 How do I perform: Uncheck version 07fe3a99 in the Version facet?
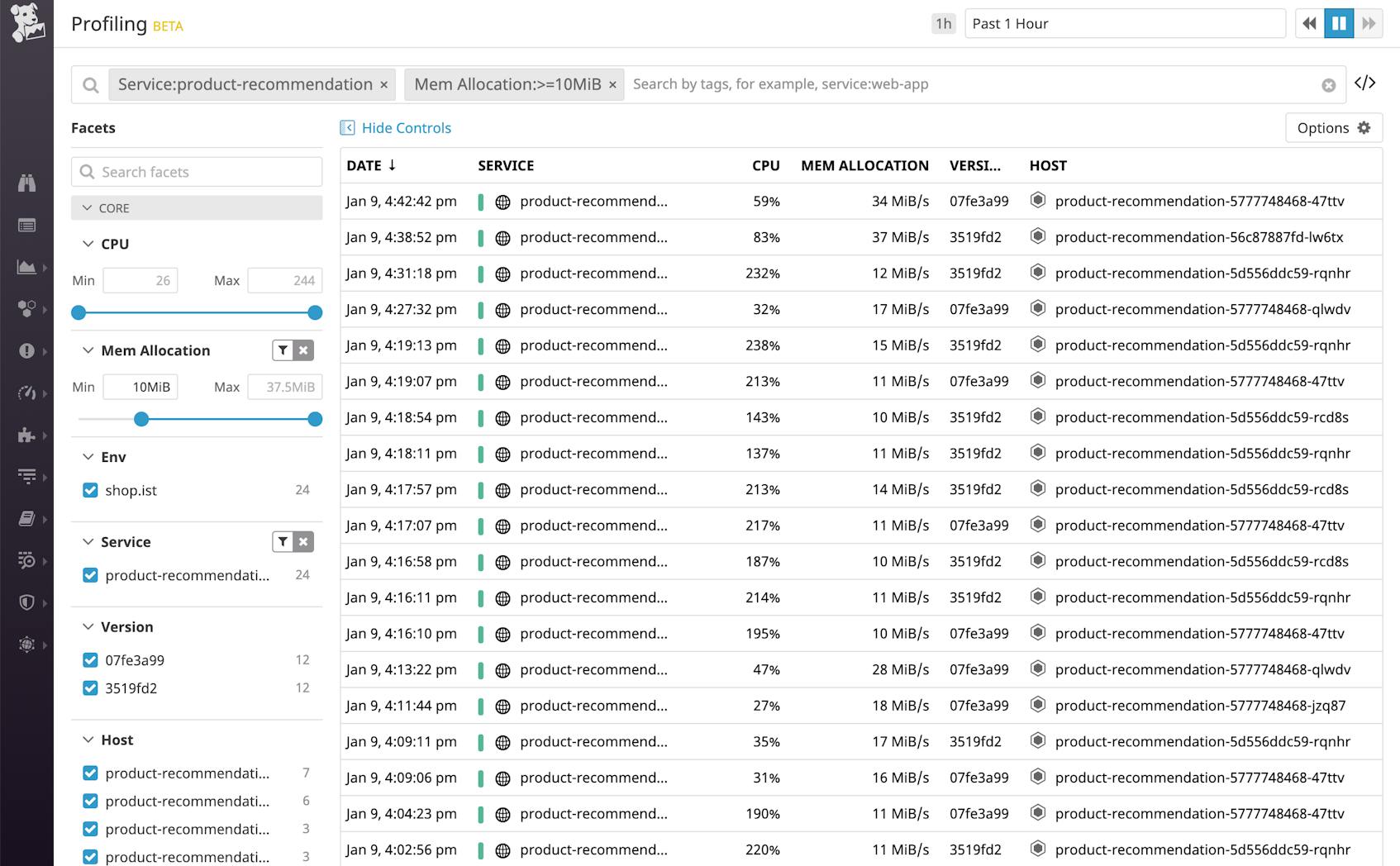click(90, 659)
